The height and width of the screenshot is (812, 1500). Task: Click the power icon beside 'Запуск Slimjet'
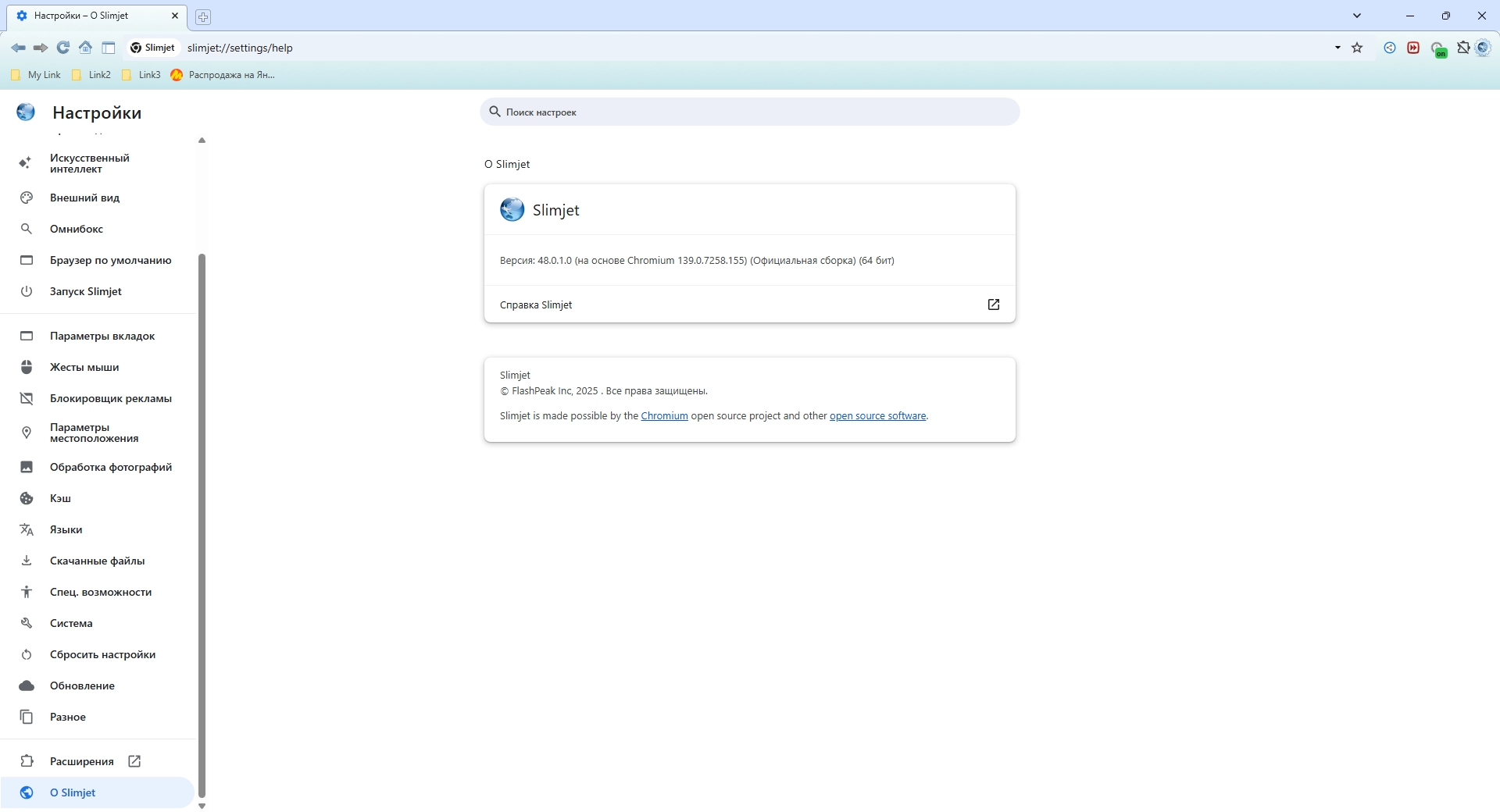(x=27, y=291)
